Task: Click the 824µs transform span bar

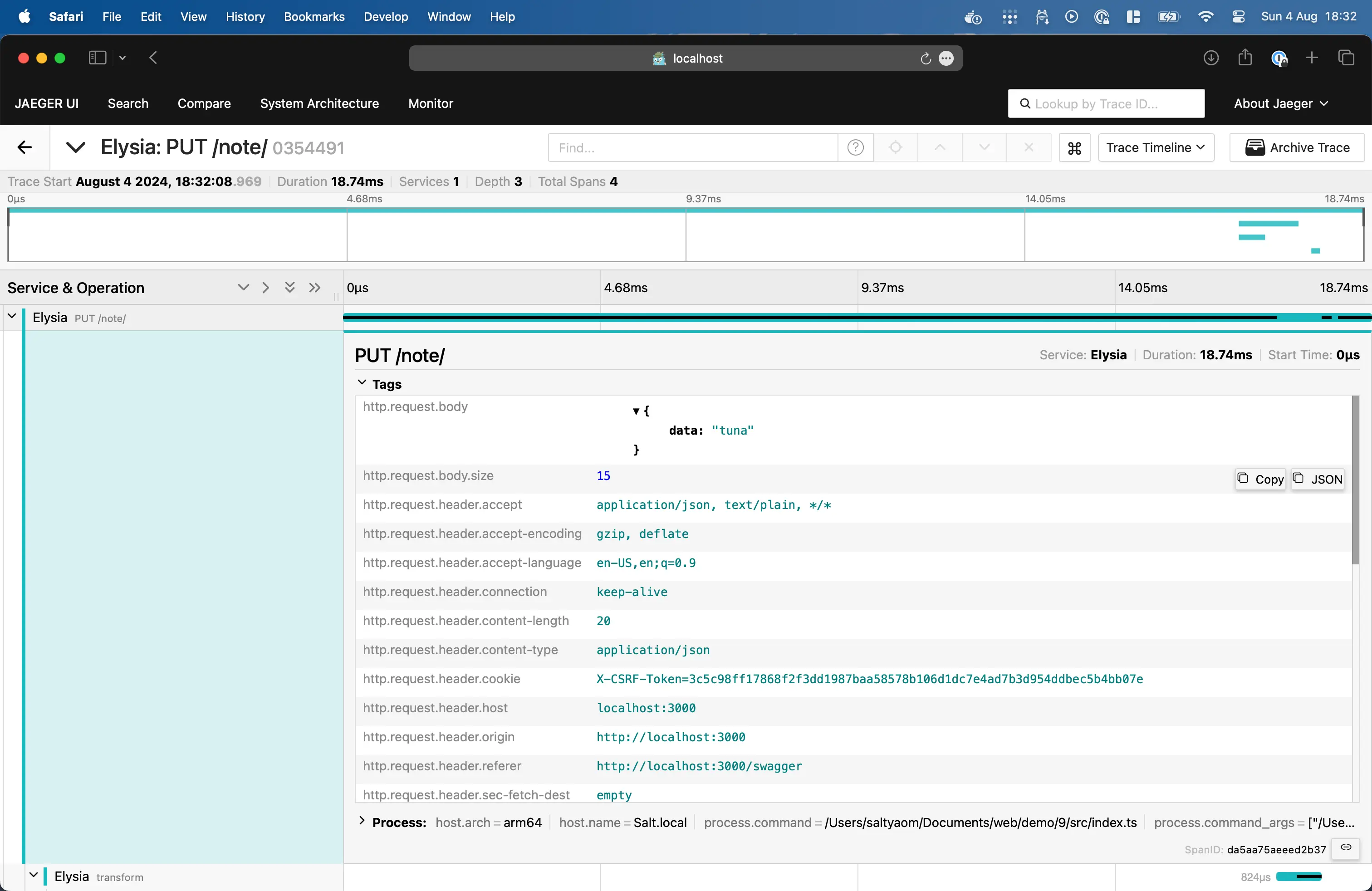Action: pos(1298,876)
